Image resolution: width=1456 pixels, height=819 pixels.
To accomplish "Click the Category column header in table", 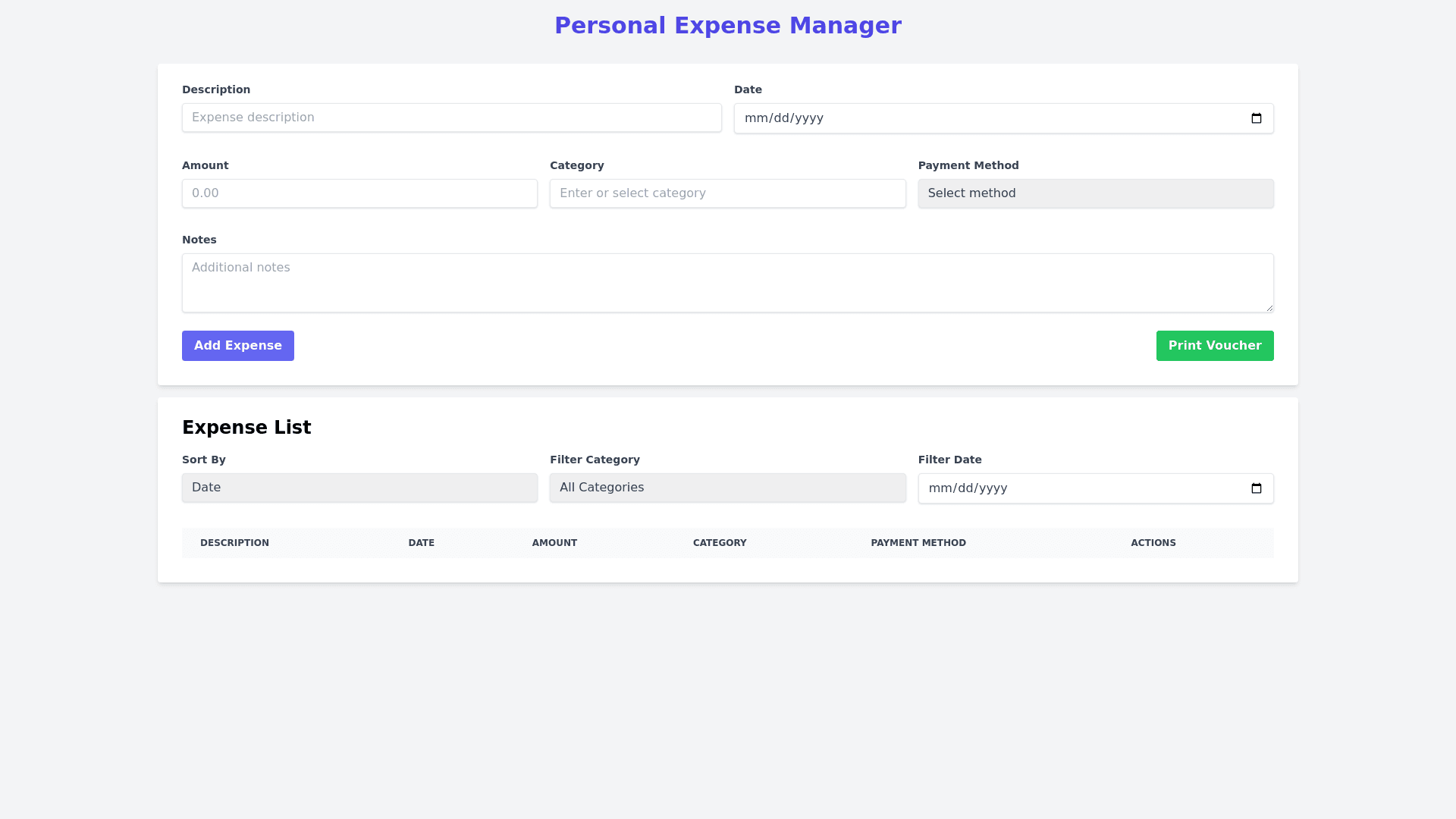I will [x=720, y=543].
